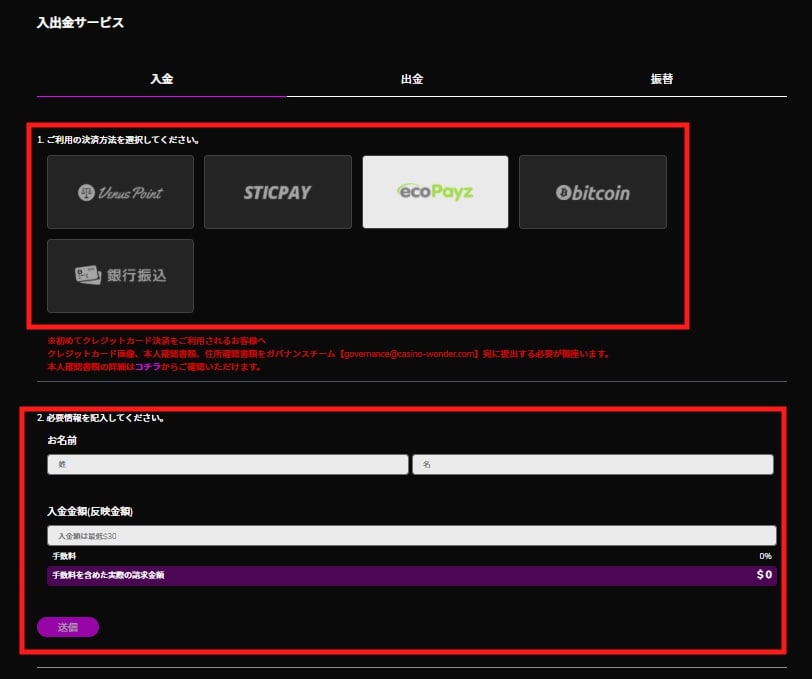Focus the 入金金額 deposit amount field
Image resolution: width=812 pixels, height=679 pixels.
412,536
